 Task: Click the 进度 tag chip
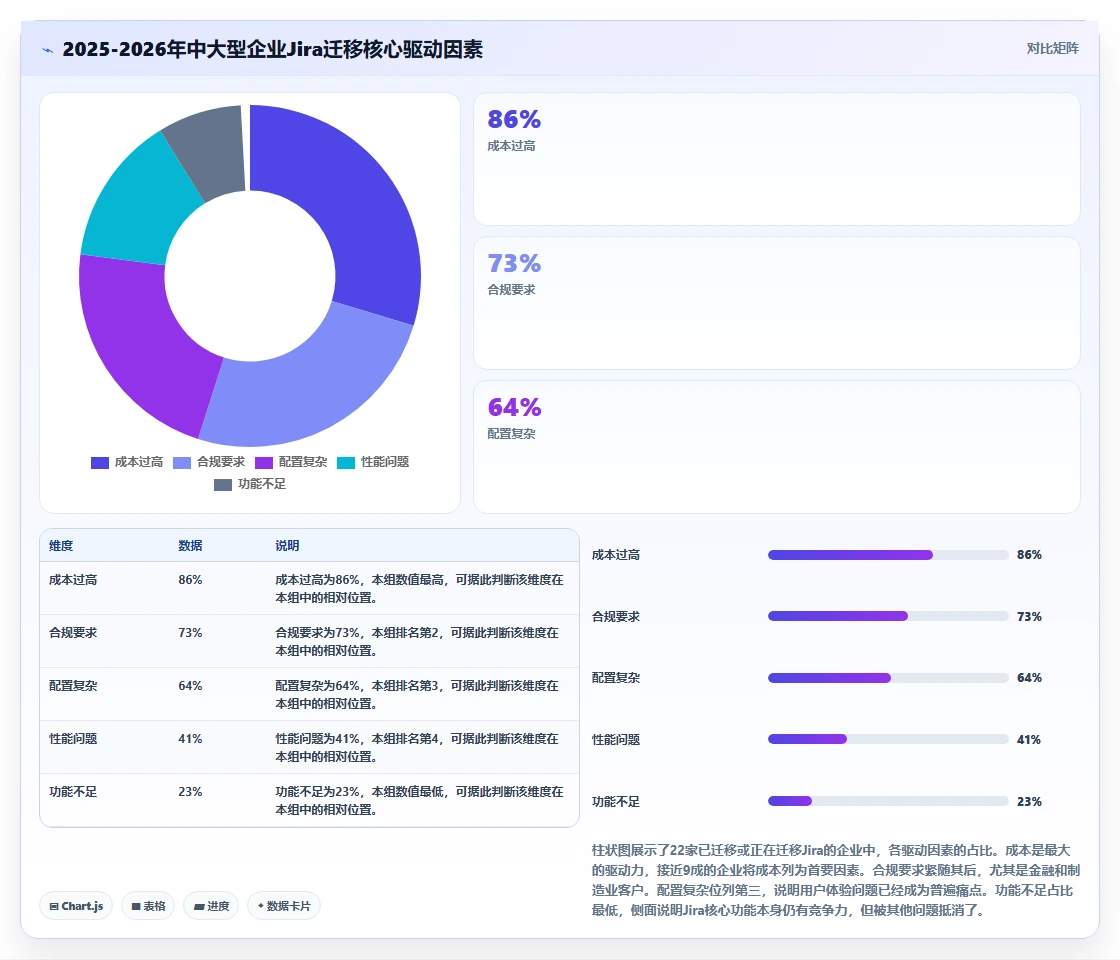coord(211,906)
